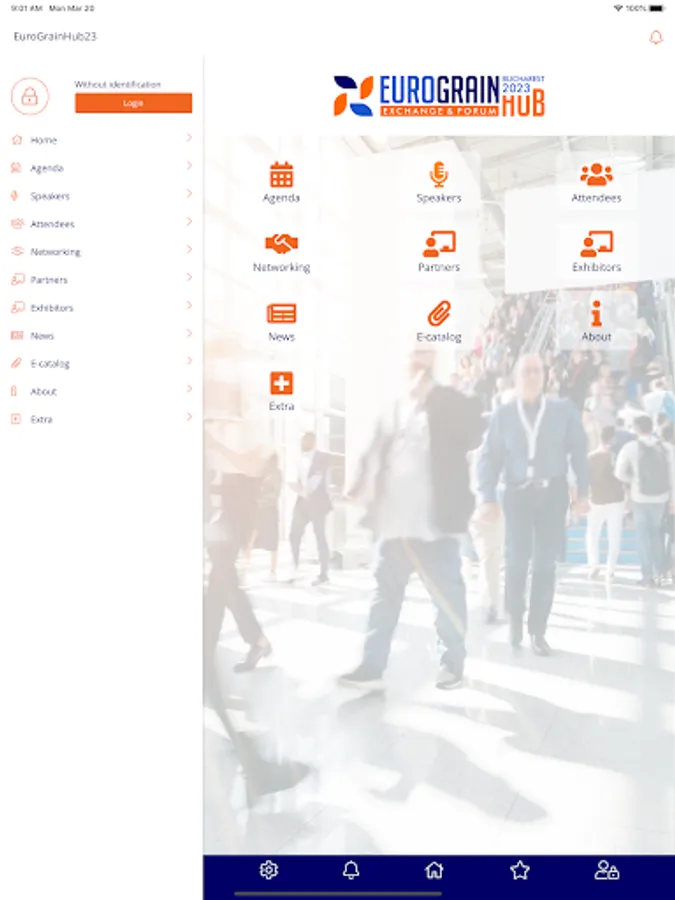Open the About info tile
This screenshot has height=900, width=675.
[596, 322]
